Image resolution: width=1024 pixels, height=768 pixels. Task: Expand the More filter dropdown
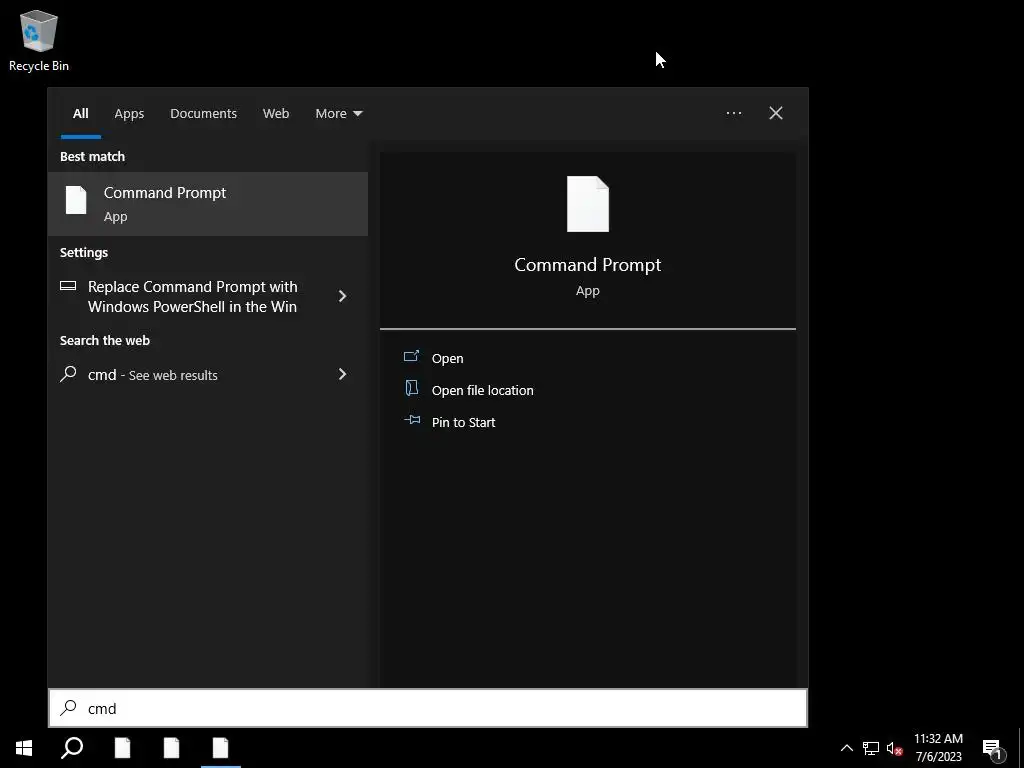(x=338, y=114)
